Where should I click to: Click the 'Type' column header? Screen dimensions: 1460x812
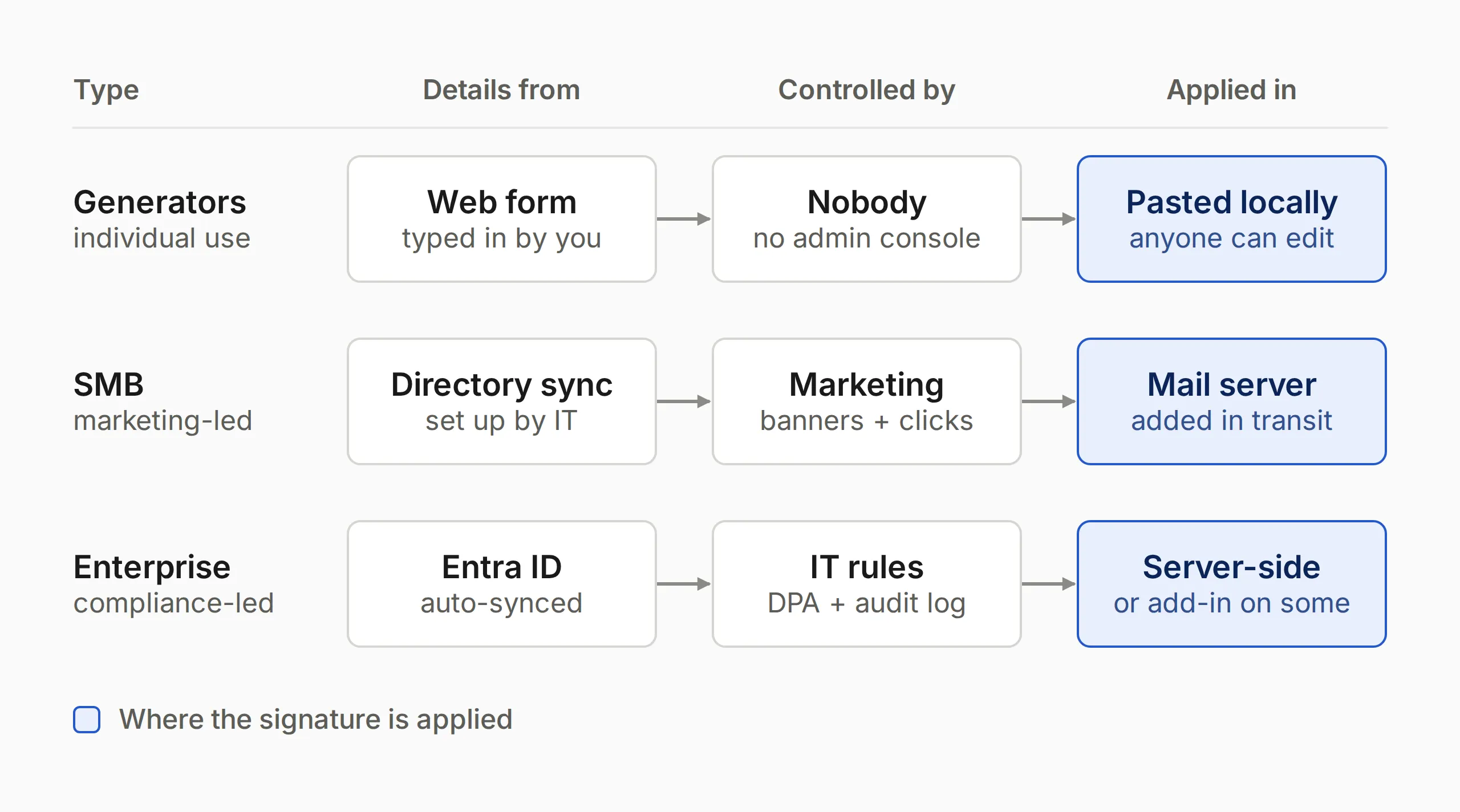click(106, 90)
